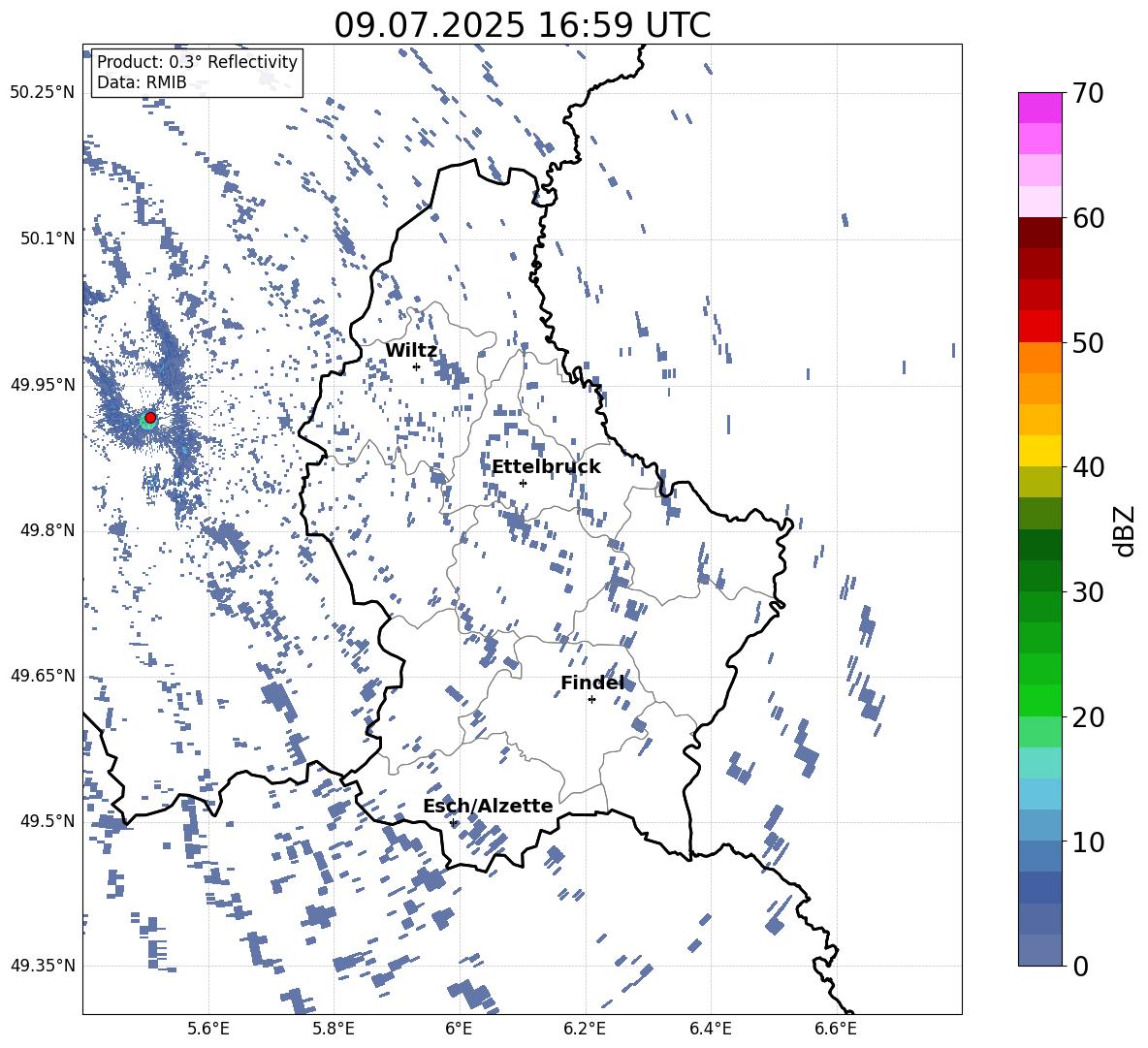This screenshot has height=1048, width=1148.
Task: Click the 40 colorbar tick label
Action: pos(1088,467)
